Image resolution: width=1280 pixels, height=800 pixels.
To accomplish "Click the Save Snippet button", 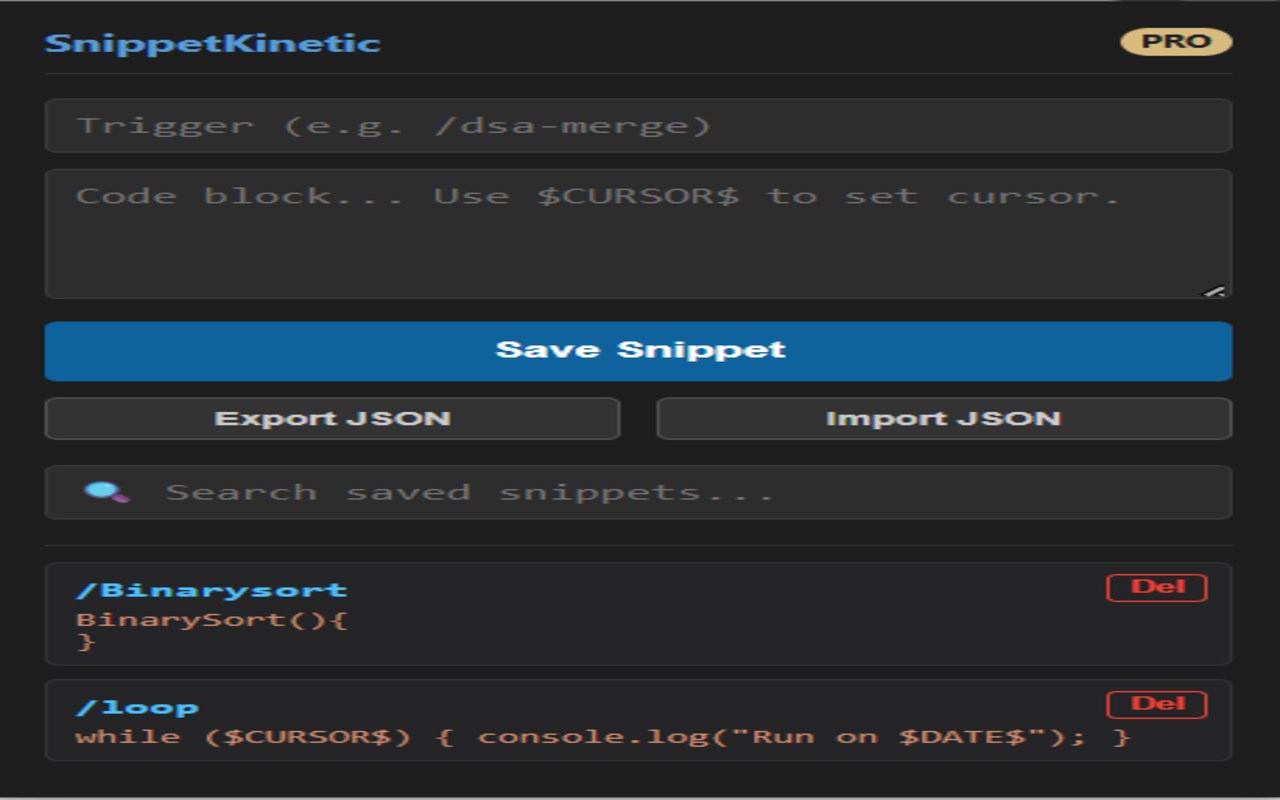I will [638, 351].
